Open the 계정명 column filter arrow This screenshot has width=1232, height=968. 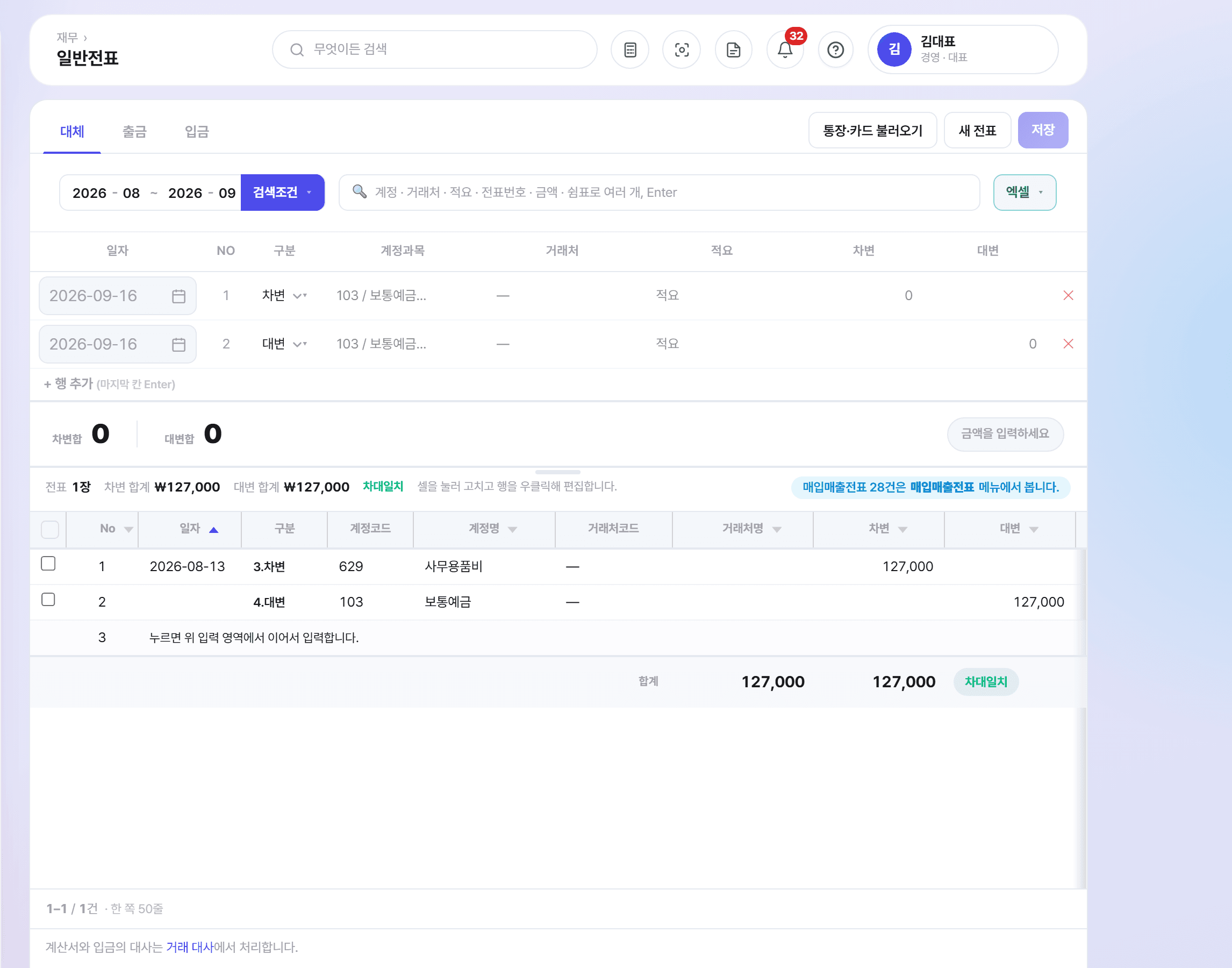click(x=513, y=529)
